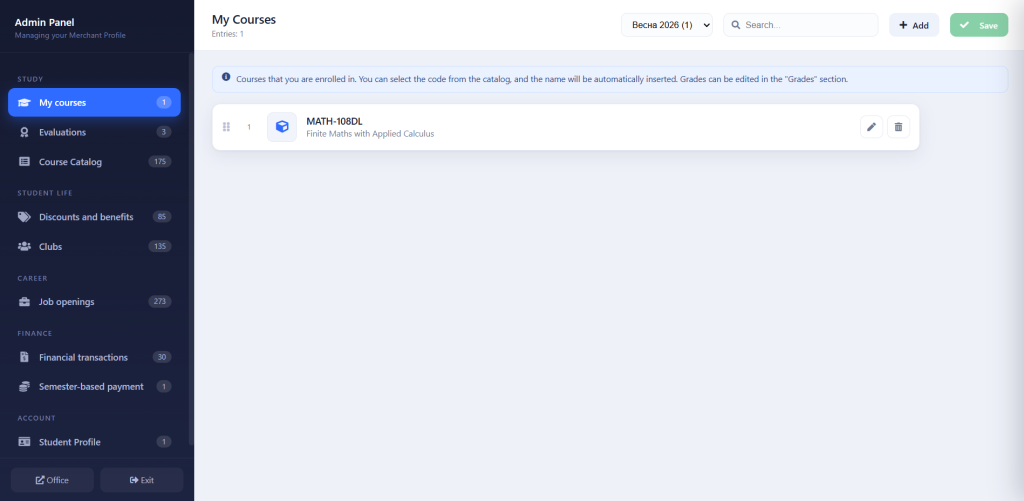Click the Exit button
Screen dimensions: 1024x501
pyautogui.click(x=142, y=480)
